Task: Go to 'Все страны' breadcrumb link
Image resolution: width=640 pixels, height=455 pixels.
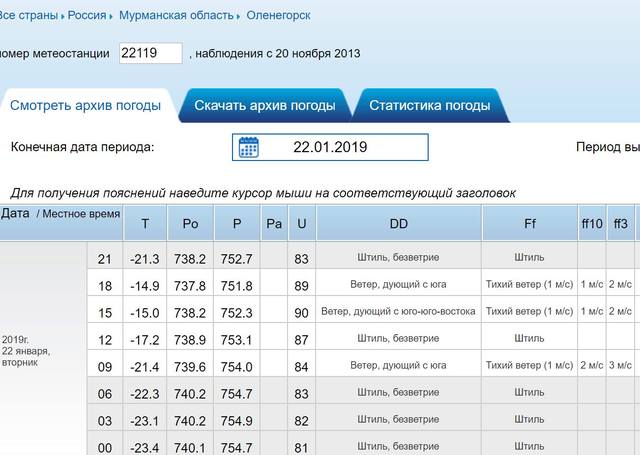Action: [x=29, y=15]
